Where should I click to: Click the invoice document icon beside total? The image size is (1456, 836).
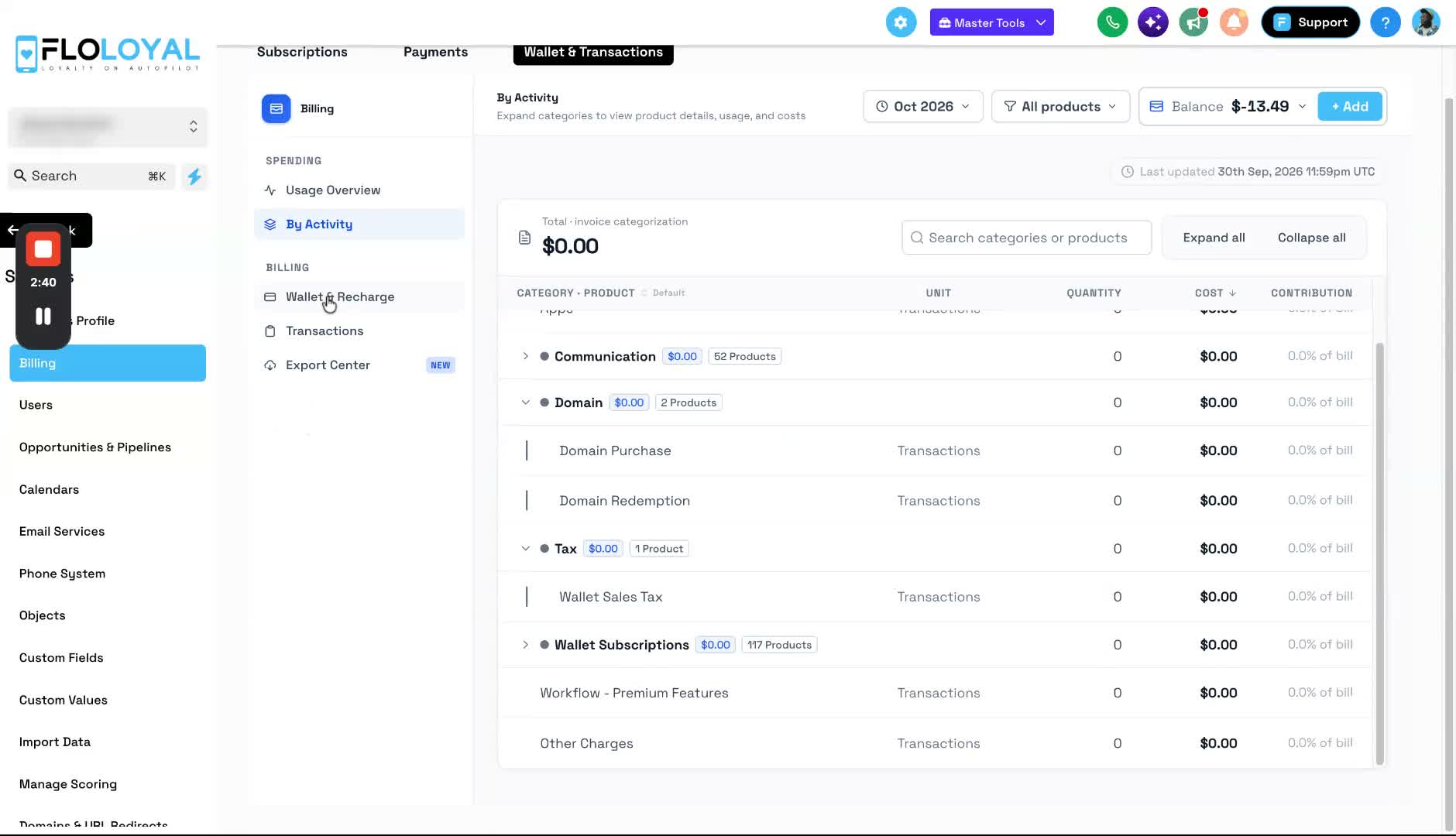click(x=524, y=238)
